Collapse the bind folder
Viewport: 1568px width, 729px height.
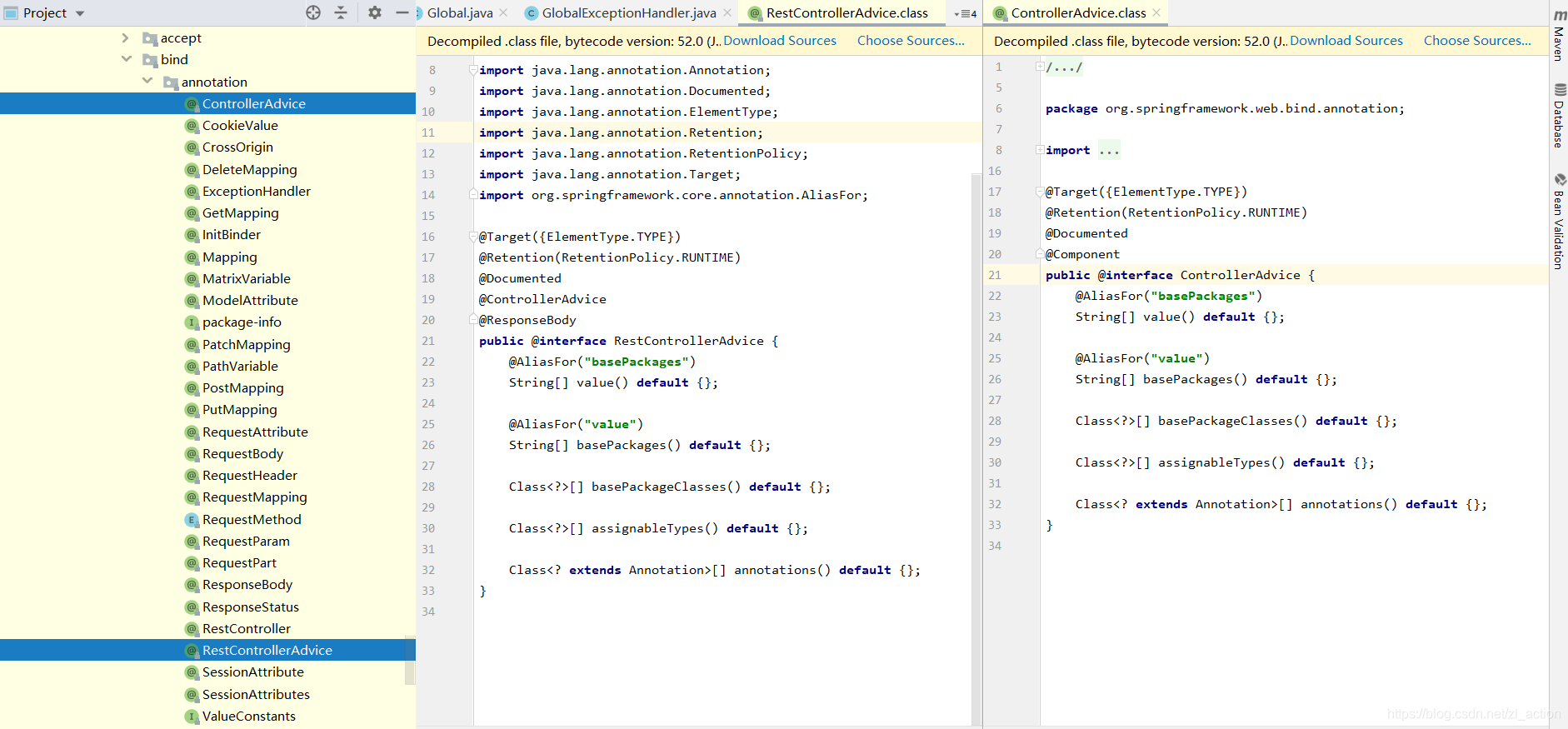click(x=126, y=59)
